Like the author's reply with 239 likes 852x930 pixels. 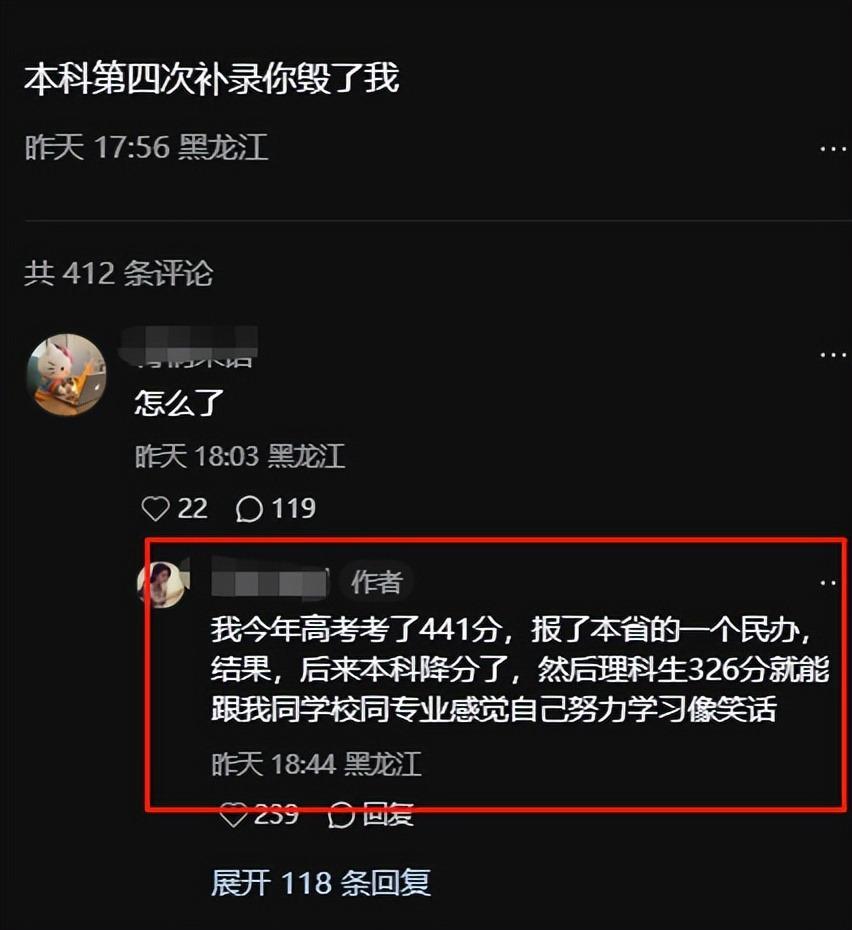[x=233, y=814]
